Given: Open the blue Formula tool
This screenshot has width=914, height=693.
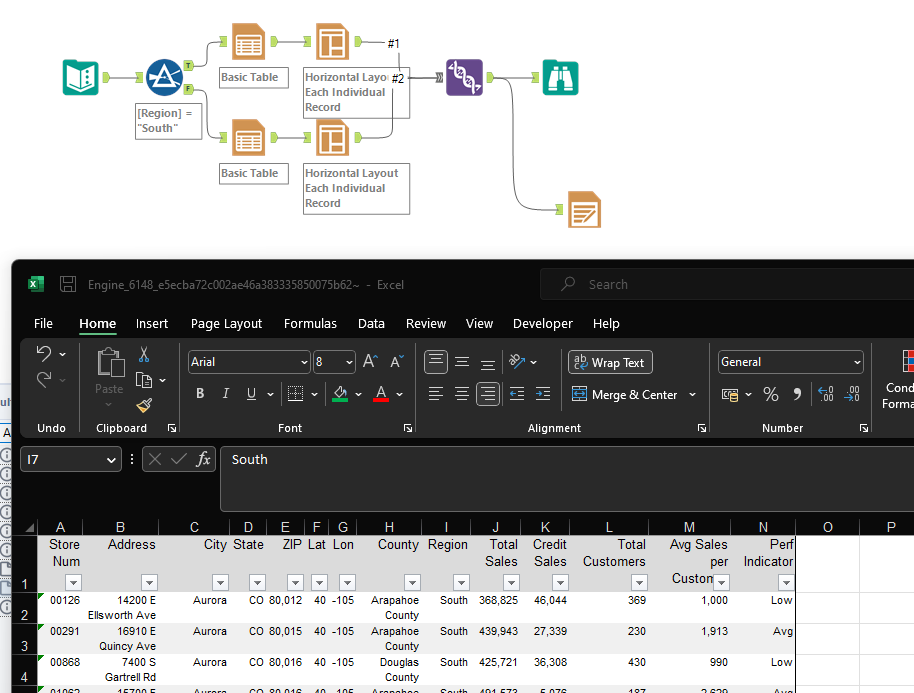Looking at the screenshot, I should (x=164, y=77).
